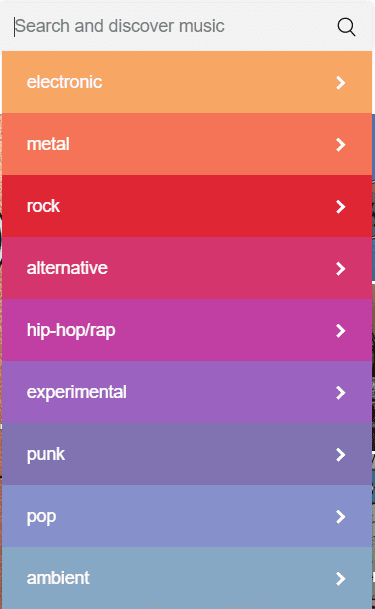Click the arrow icon next to pop
Viewport: 375px width, 609px height.
[340, 517]
